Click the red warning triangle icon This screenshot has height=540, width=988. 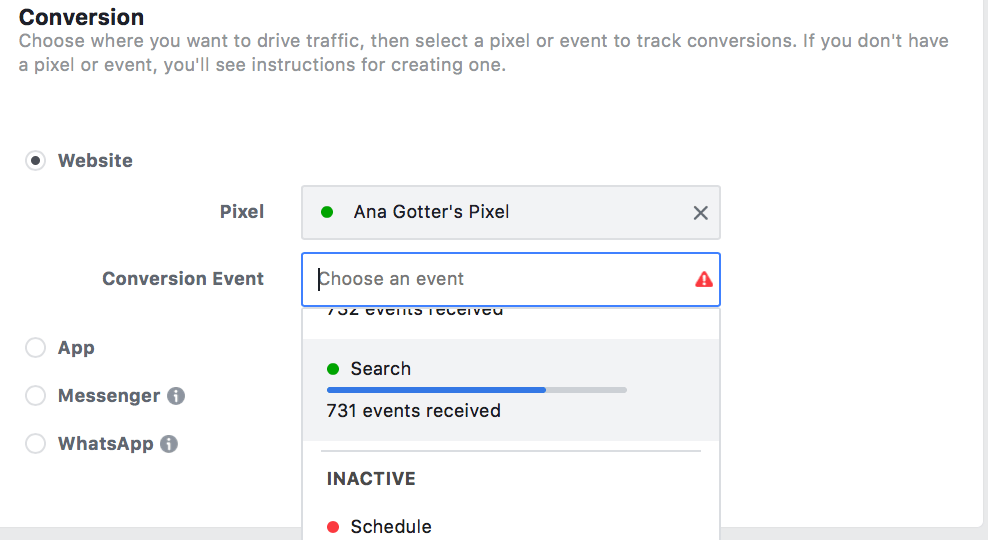pos(704,279)
